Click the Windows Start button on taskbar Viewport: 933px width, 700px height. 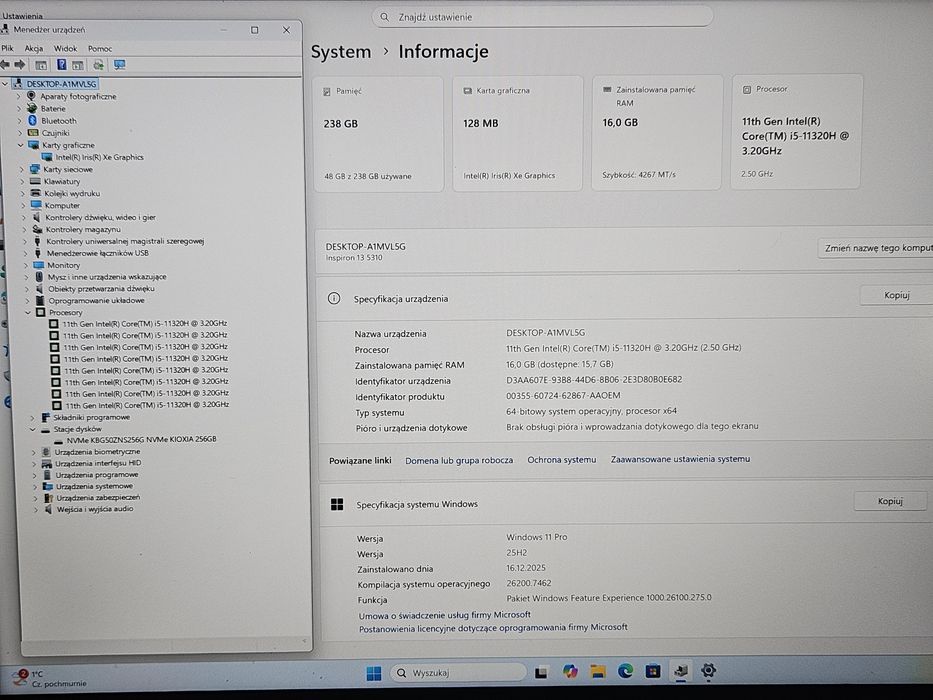pyautogui.click(x=374, y=673)
